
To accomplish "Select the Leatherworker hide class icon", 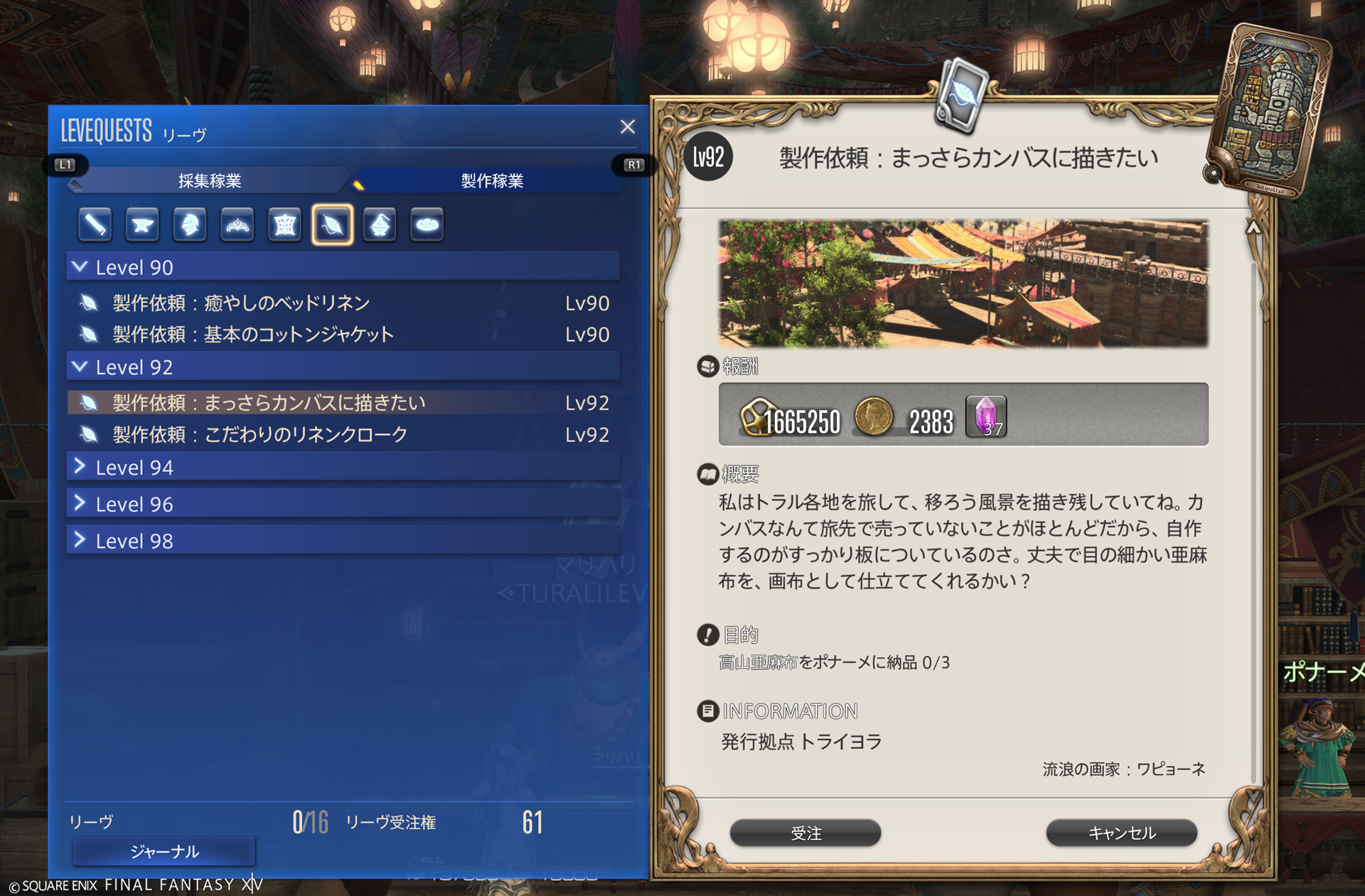I will point(285,225).
